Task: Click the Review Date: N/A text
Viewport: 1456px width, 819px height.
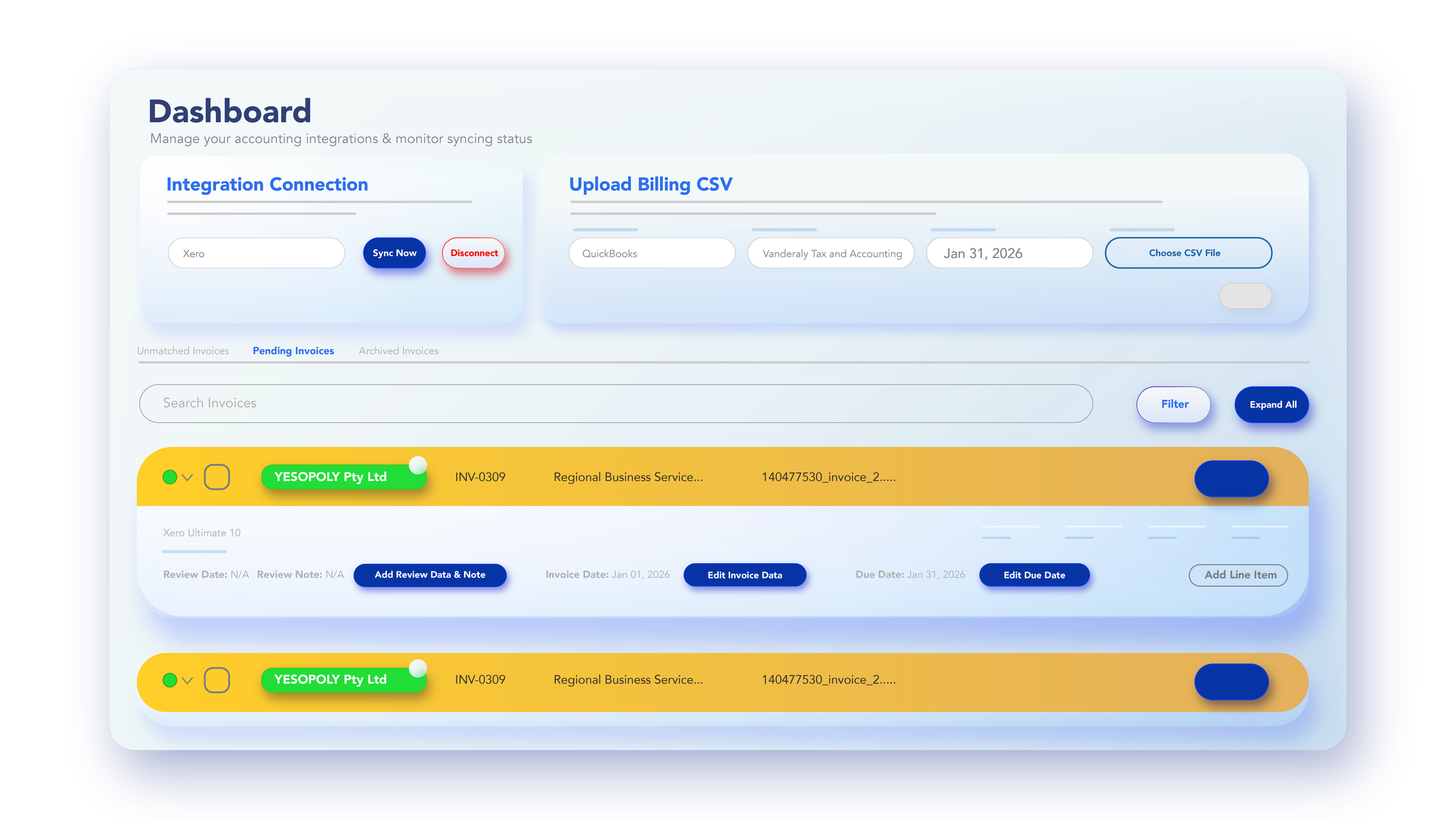Action: (x=206, y=574)
